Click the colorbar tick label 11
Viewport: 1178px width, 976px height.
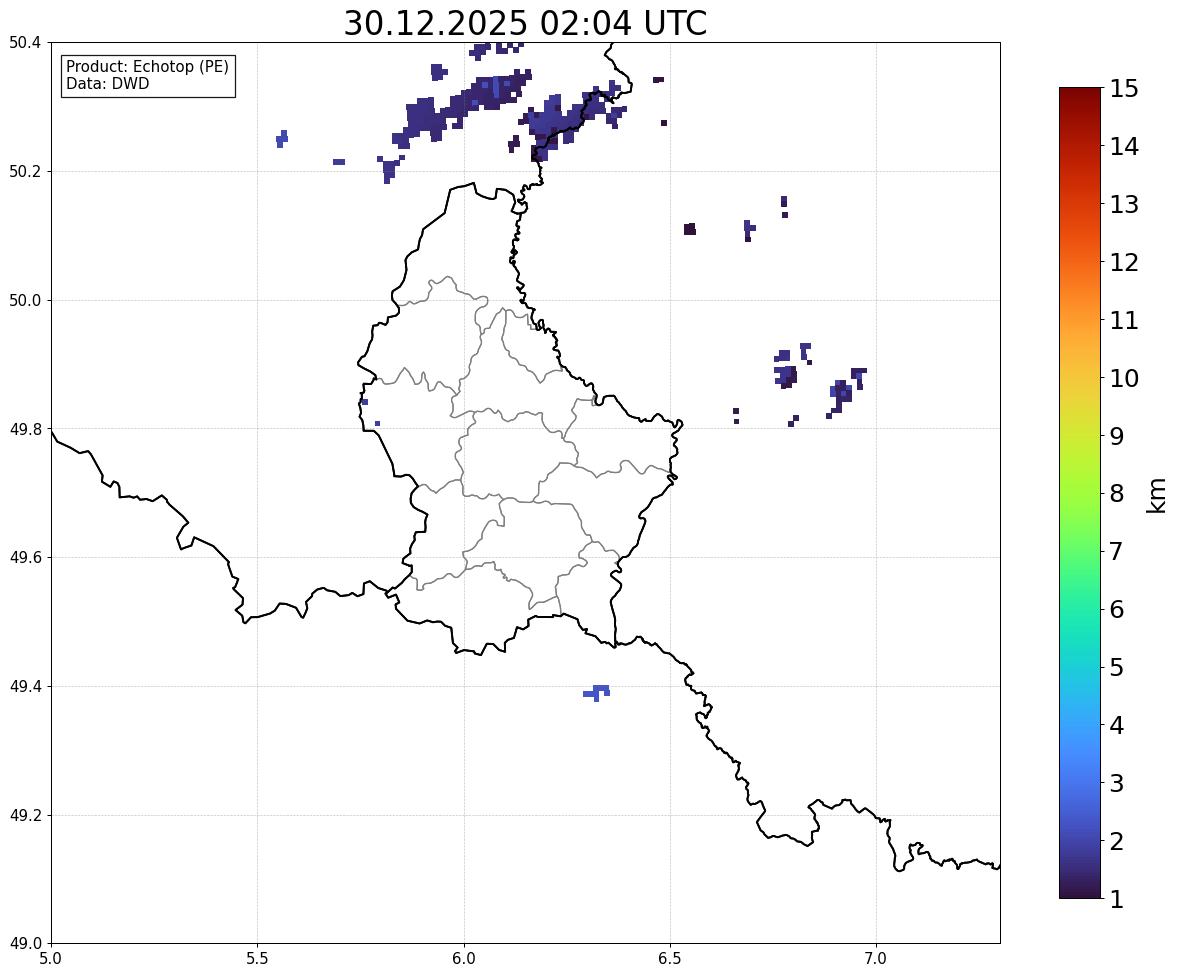pyautogui.click(x=1124, y=320)
